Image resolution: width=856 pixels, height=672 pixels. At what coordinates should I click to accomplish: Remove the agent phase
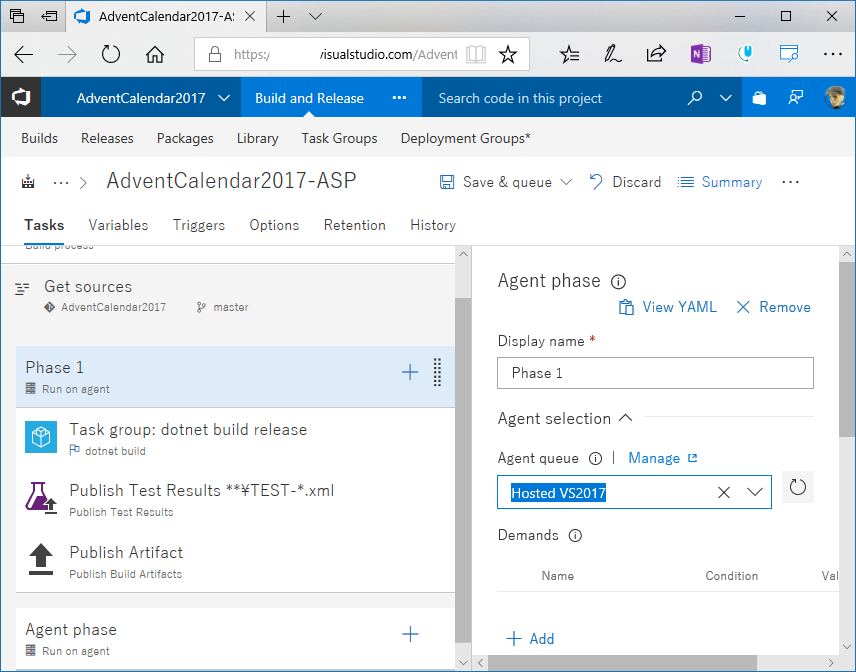[x=773, y=307]
